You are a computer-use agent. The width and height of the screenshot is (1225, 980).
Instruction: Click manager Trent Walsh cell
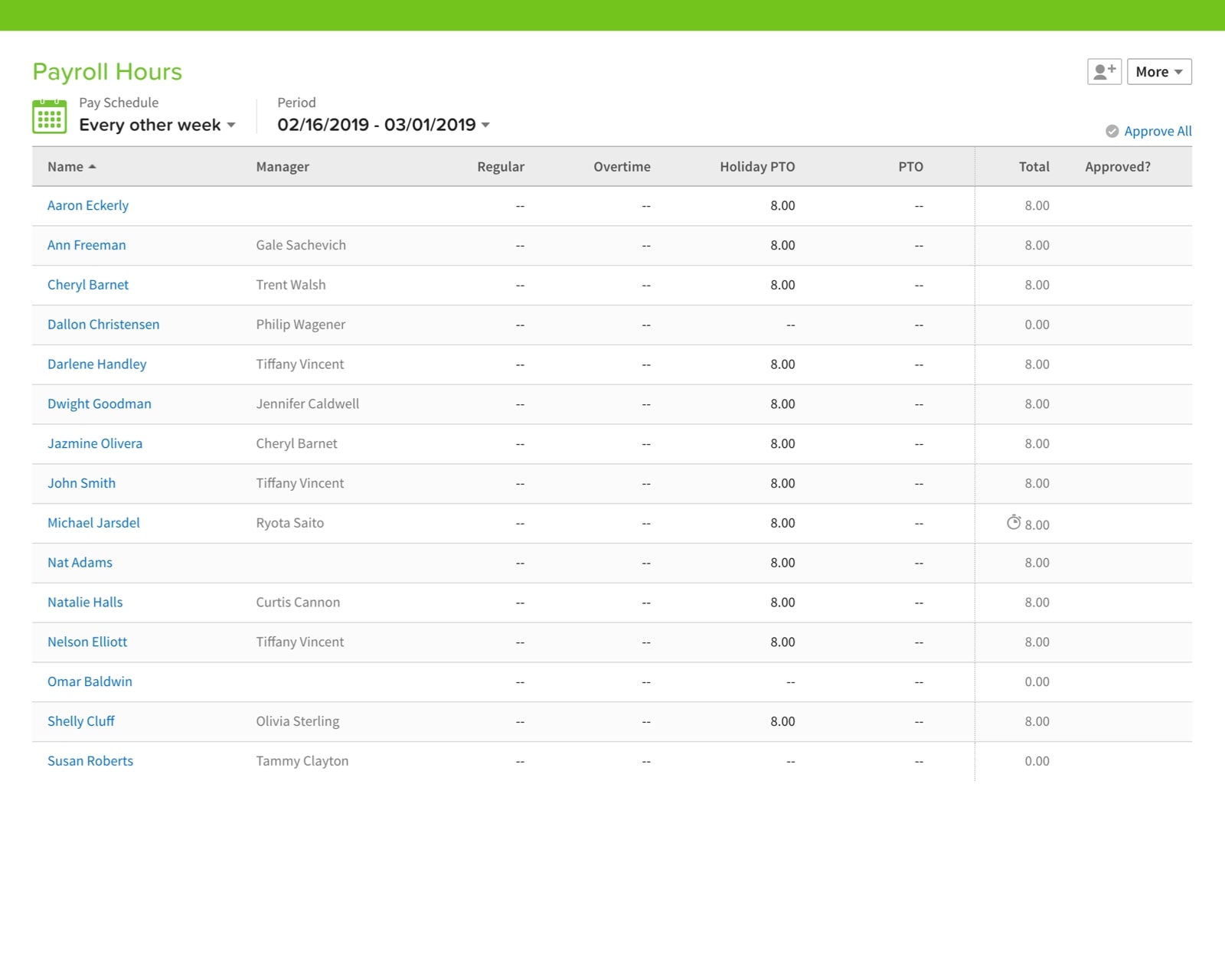click(x=291, y=285)
